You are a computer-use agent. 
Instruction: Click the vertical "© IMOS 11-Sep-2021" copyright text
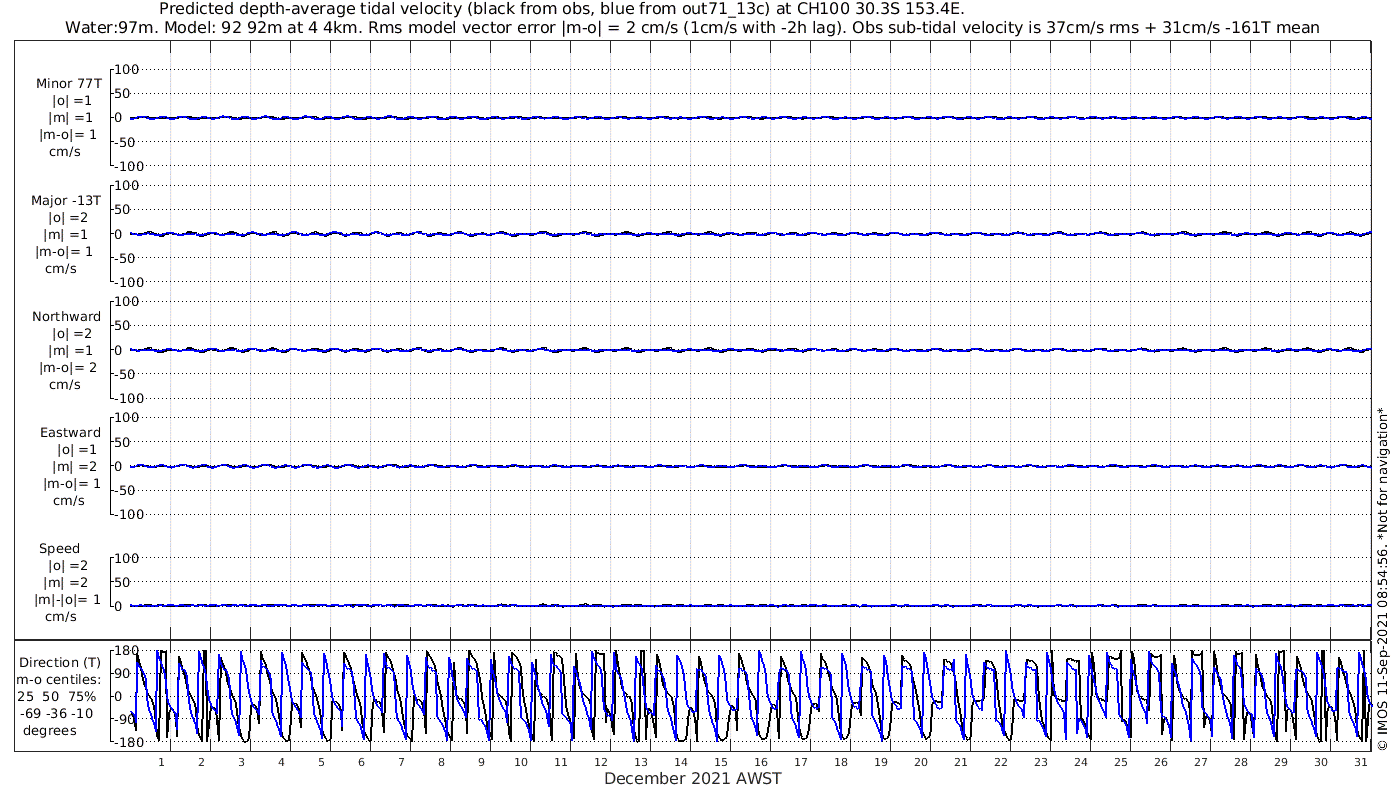(1383, 578)
